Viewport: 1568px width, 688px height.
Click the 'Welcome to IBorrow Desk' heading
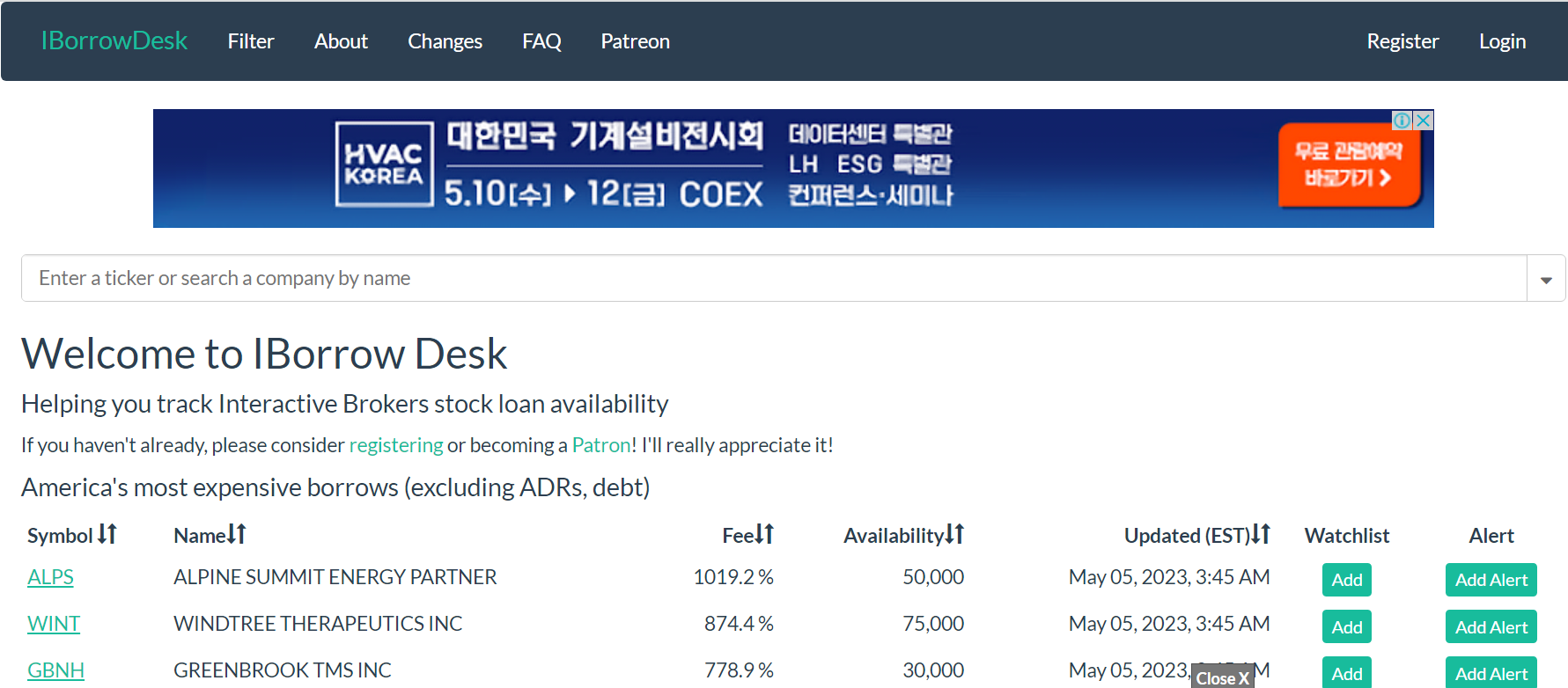click(264, 354)
